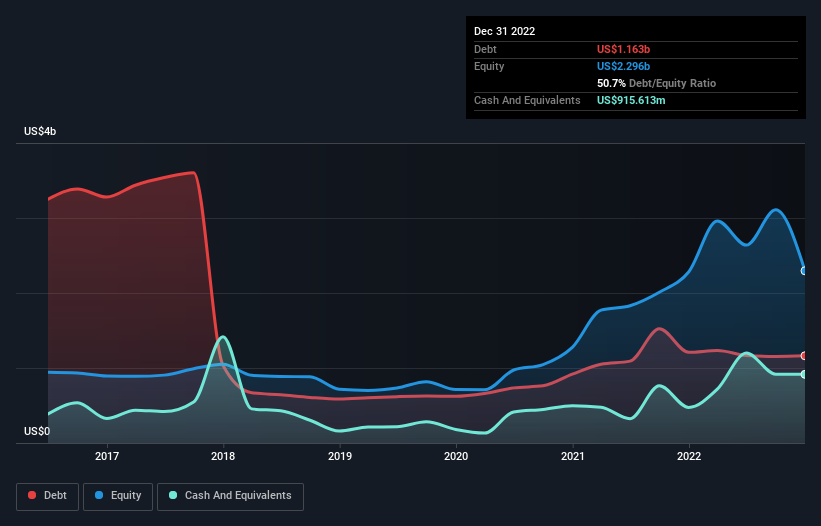The width and height of the screenshot is (821, 526).
Task: Click the US$915.613m cash value
Action: (x=631, y=100)
